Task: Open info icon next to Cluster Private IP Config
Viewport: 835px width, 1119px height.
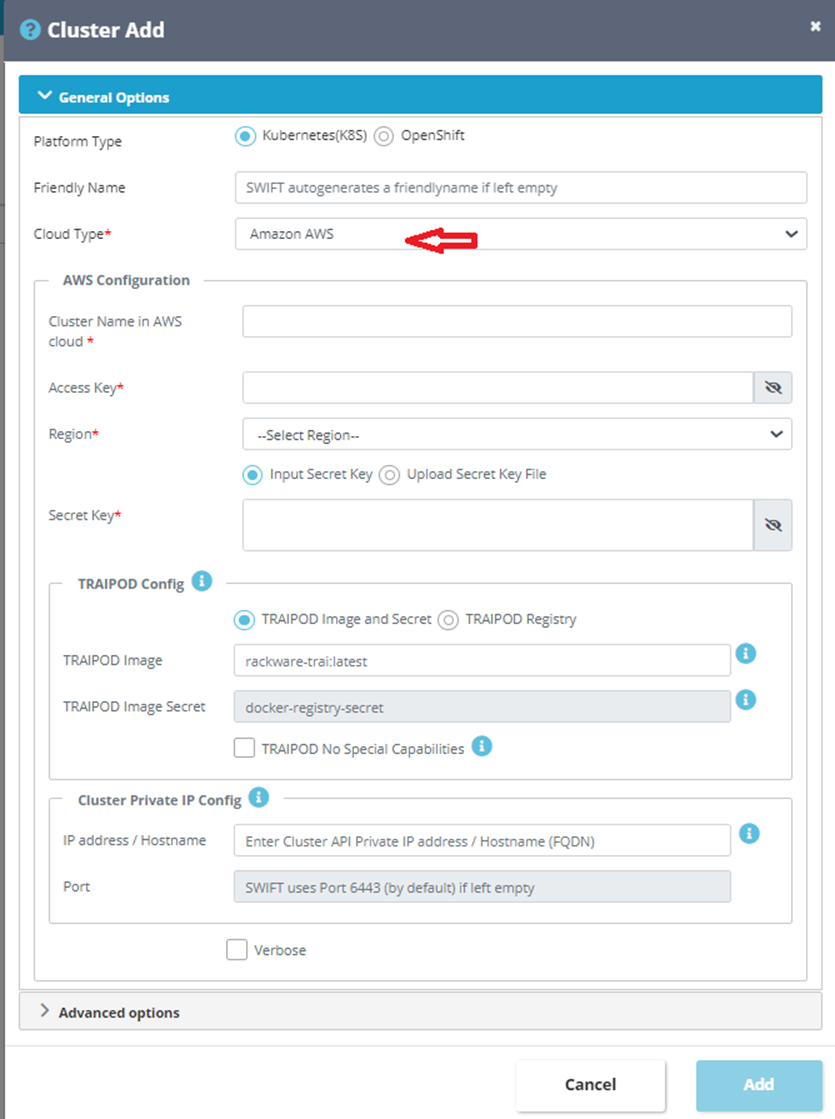Action: click(x=258, y=796)
